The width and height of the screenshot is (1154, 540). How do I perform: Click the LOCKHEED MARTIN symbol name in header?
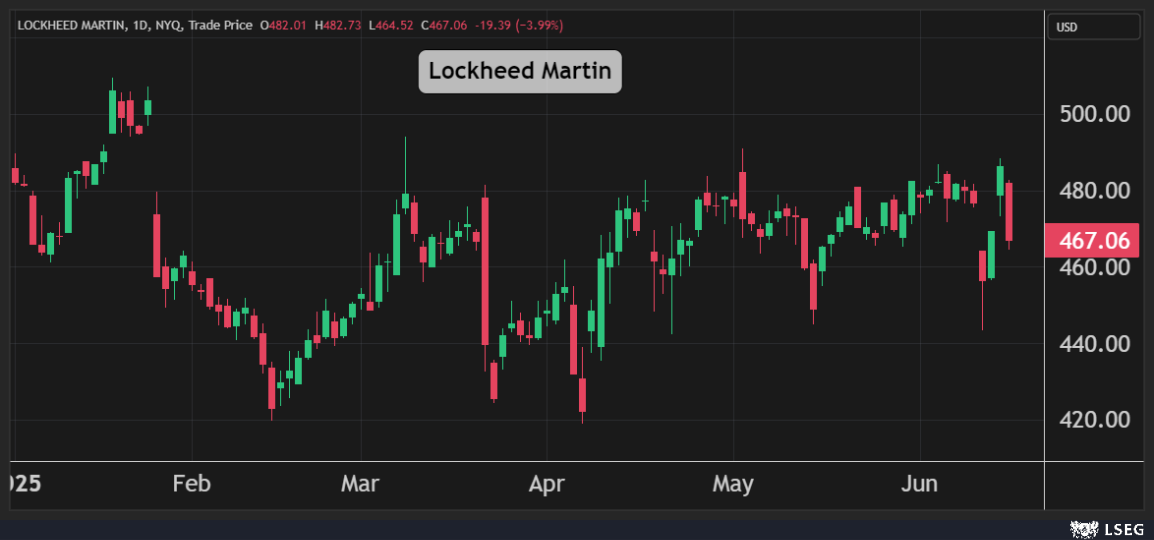[68, 25]
